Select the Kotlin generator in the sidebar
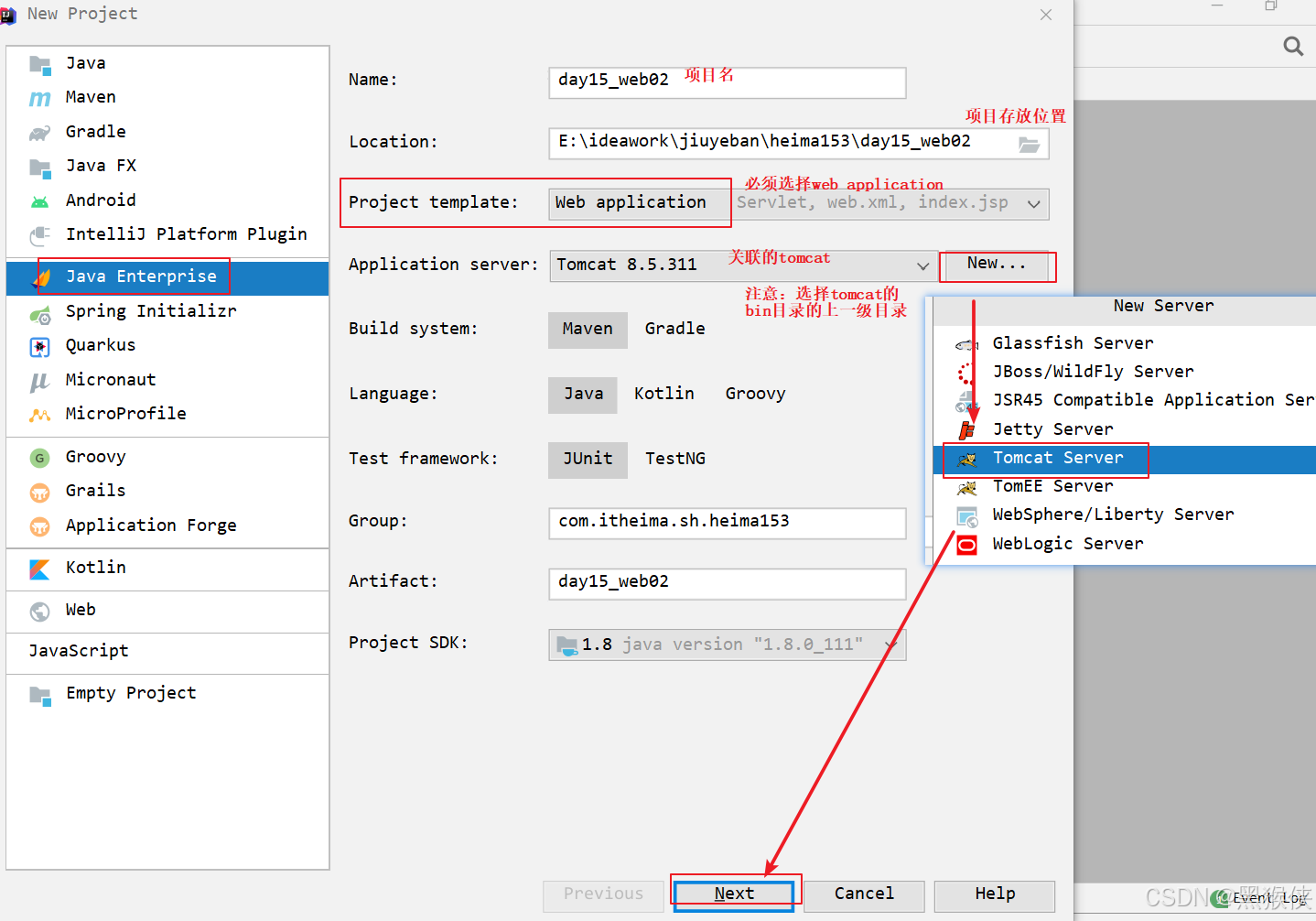This screenshot has width=1316, height=921. pos(96,567)
